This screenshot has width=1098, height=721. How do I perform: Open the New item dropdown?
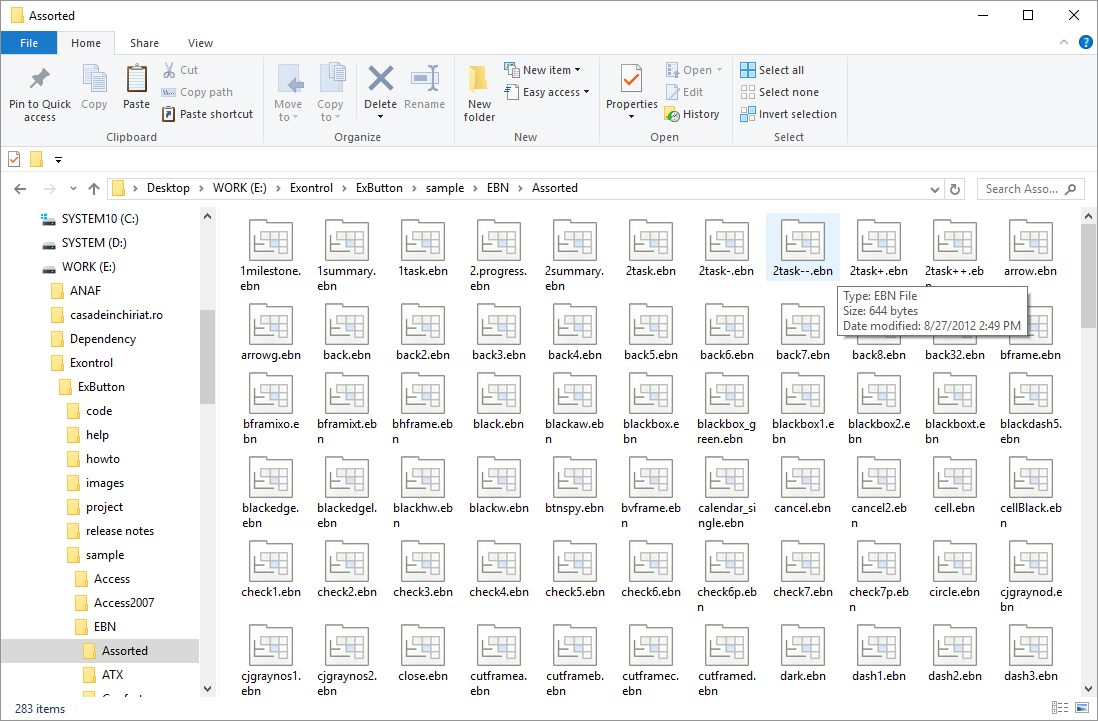click(x=546, y=68)
